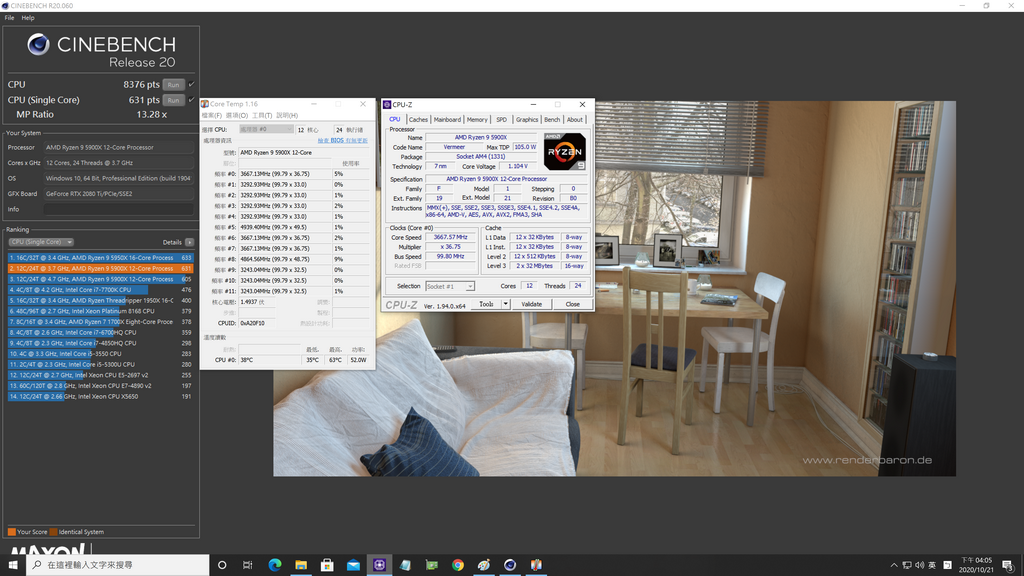Viewport: 1024px width, 576px height.
Task: Click the Your Score orange legend swatch
Action: coord(12,532)
